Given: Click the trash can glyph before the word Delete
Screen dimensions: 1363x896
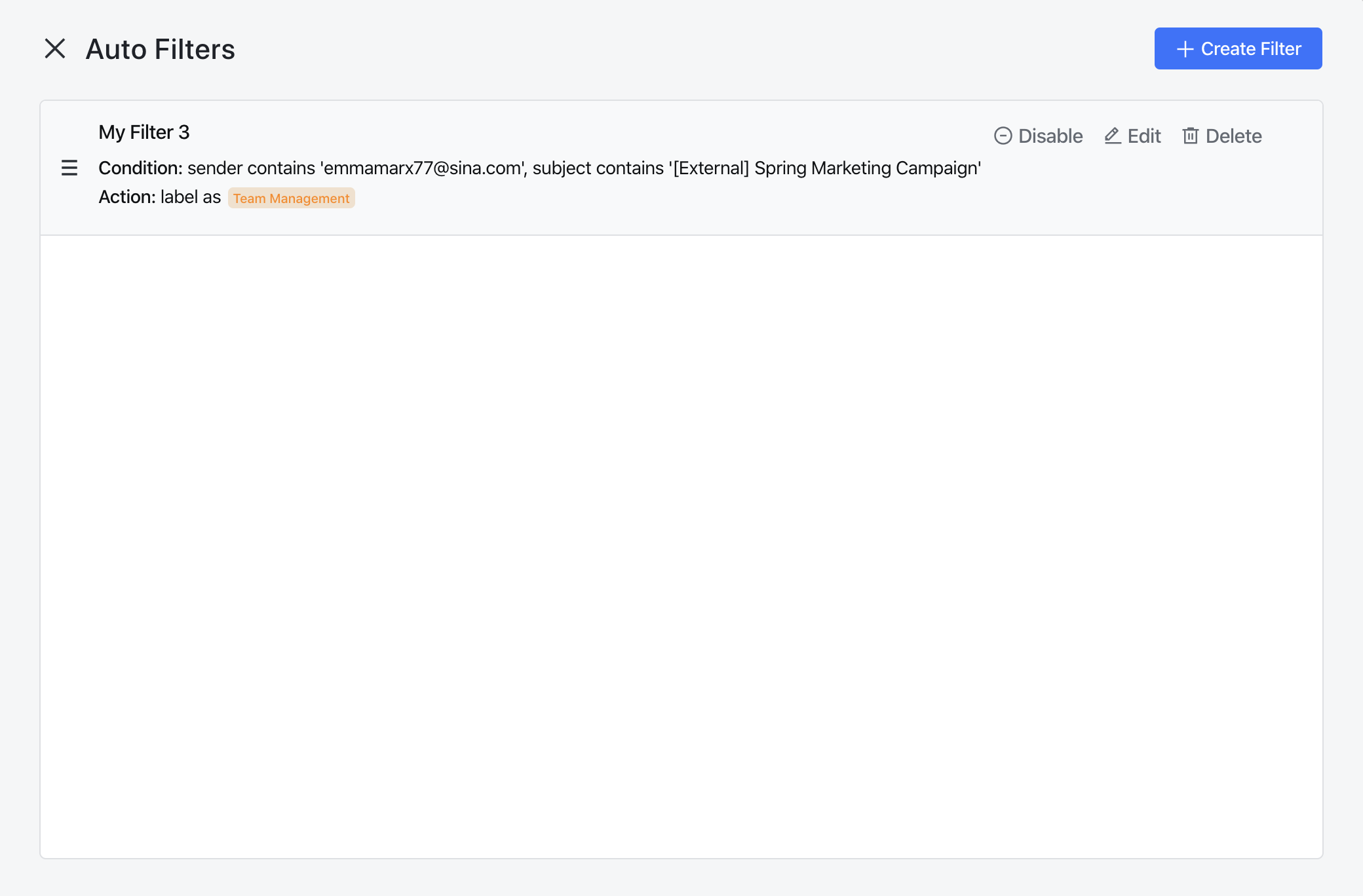Looking at the screenshot, I should (x=1191, y=136).
